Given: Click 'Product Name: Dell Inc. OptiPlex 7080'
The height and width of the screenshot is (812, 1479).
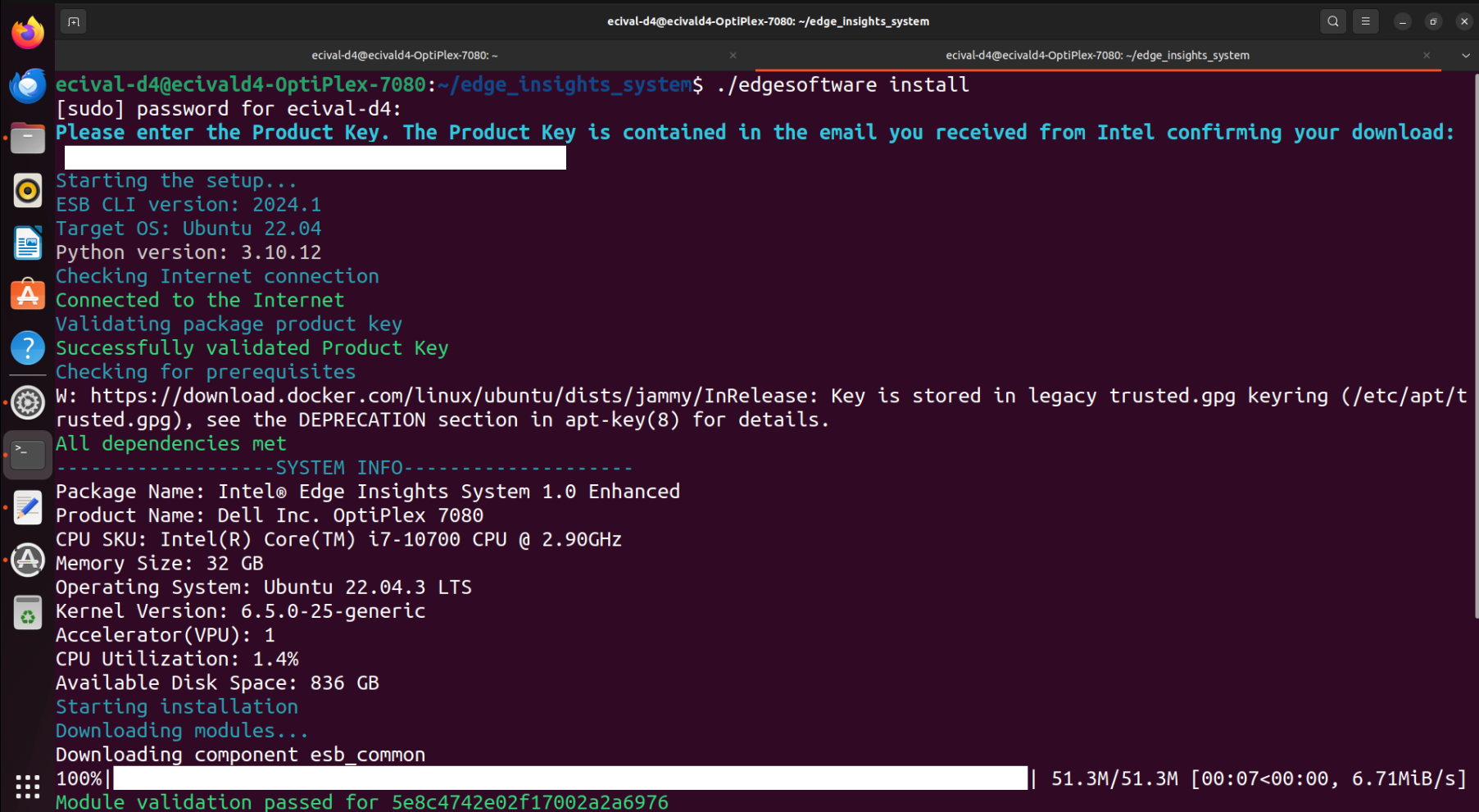Looking at the screenshot, I should click(x=270, y=515).
